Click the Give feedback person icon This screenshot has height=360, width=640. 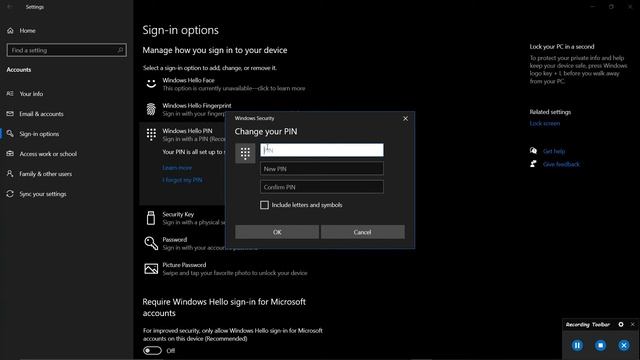[x=533, y=164]
